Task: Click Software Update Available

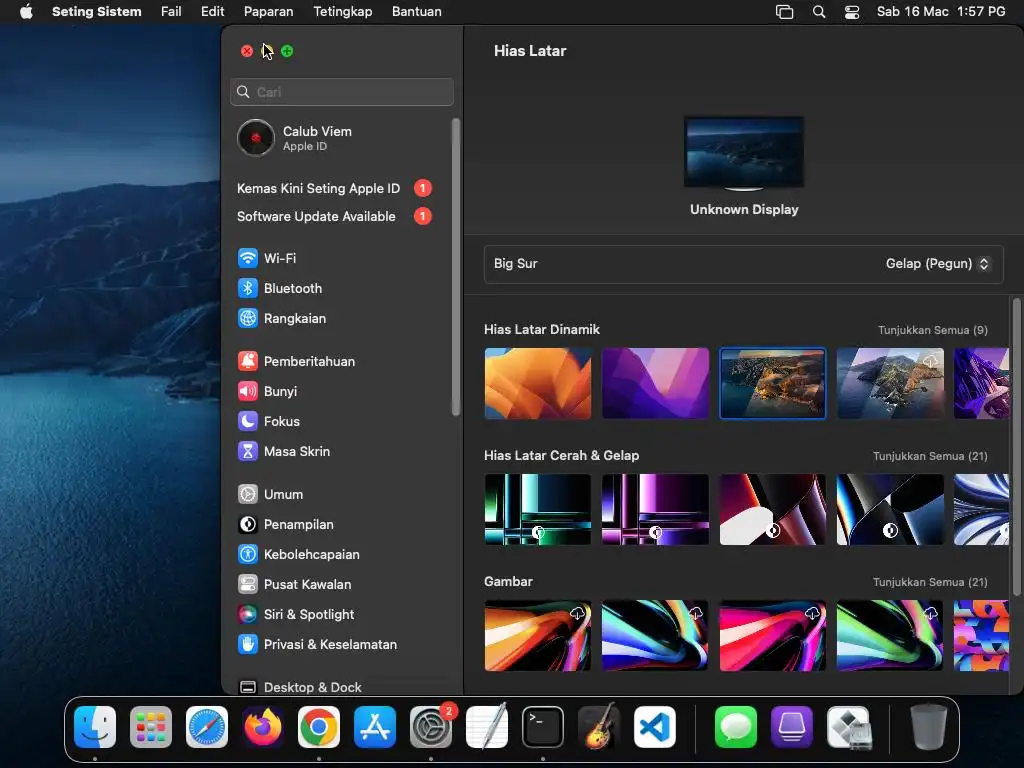Action: coord(334,216)
